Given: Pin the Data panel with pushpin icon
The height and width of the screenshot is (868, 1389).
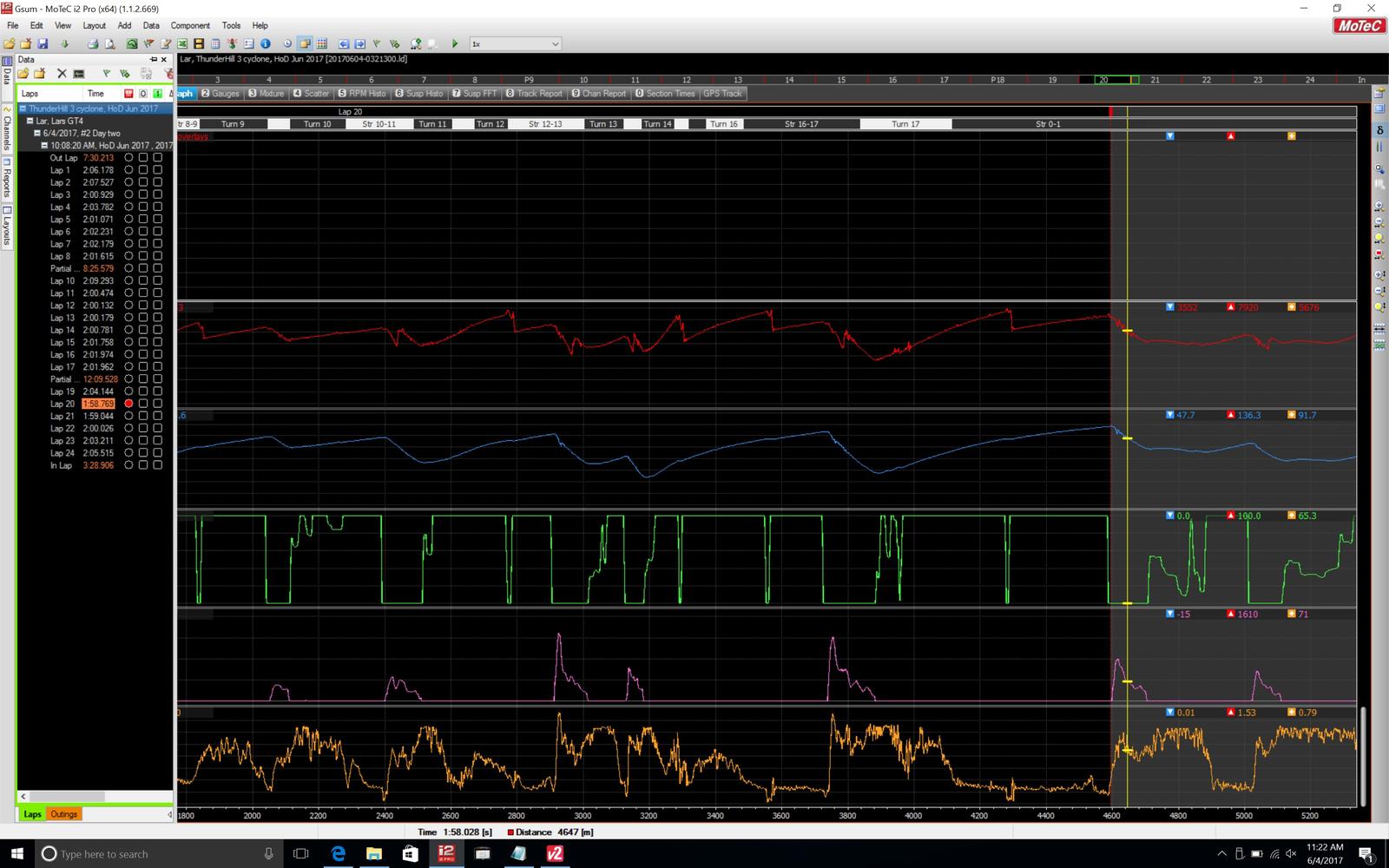Looking at the screenshot, I should [154, 60].
